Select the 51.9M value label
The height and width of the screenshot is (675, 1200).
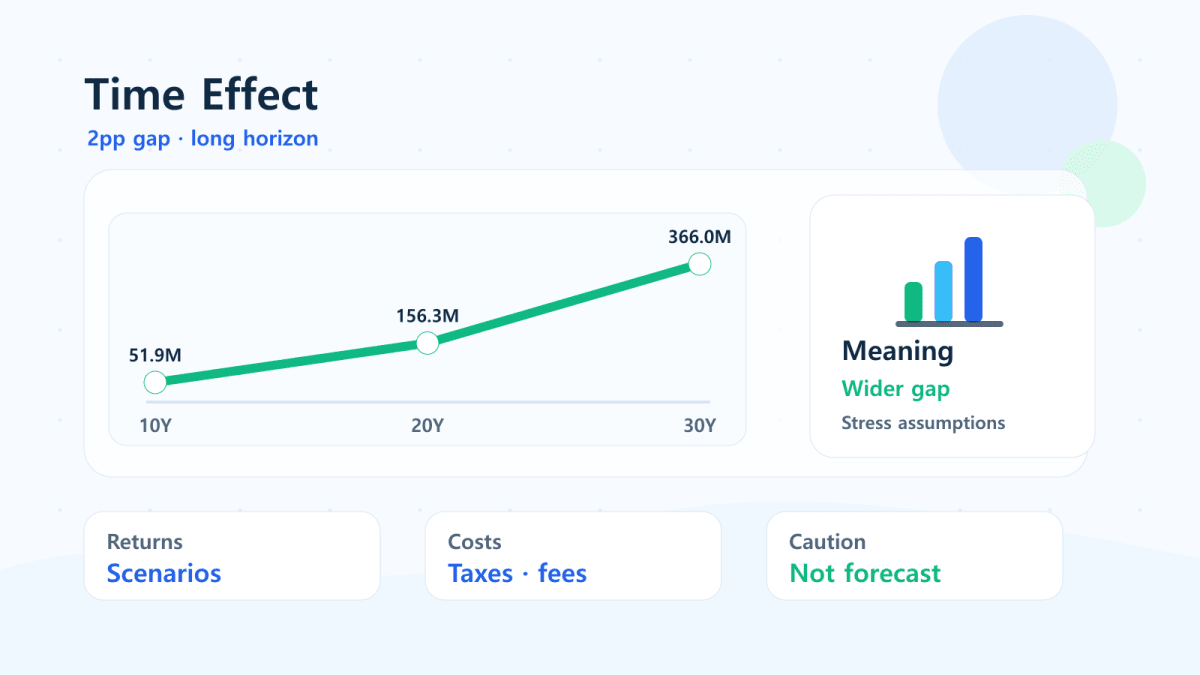(x=155, y=354)
